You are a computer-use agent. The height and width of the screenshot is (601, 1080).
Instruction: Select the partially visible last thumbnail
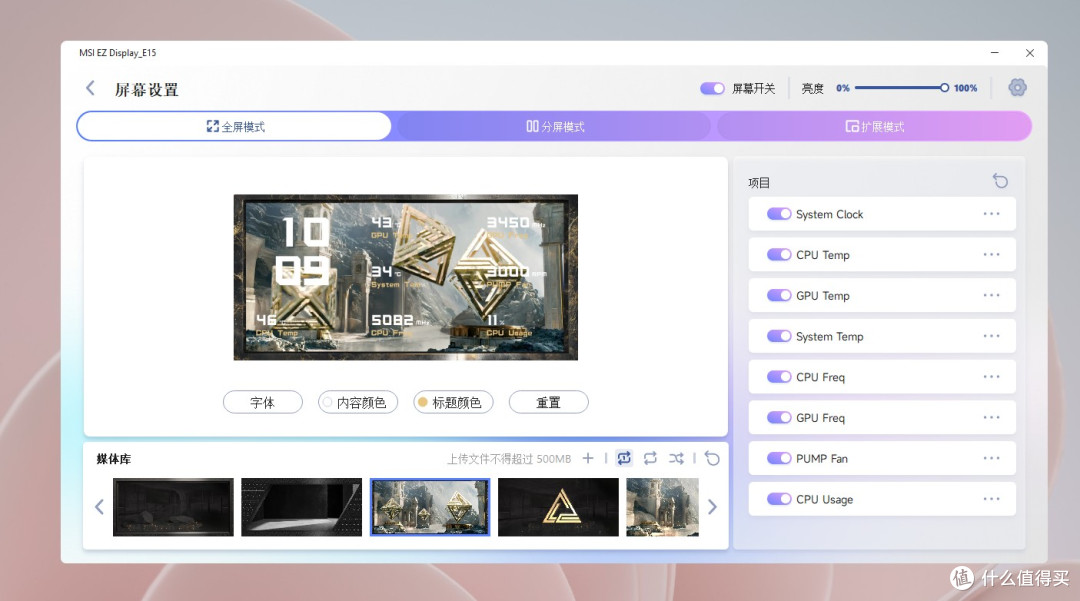pyautogui.click(x=663, y=507)
